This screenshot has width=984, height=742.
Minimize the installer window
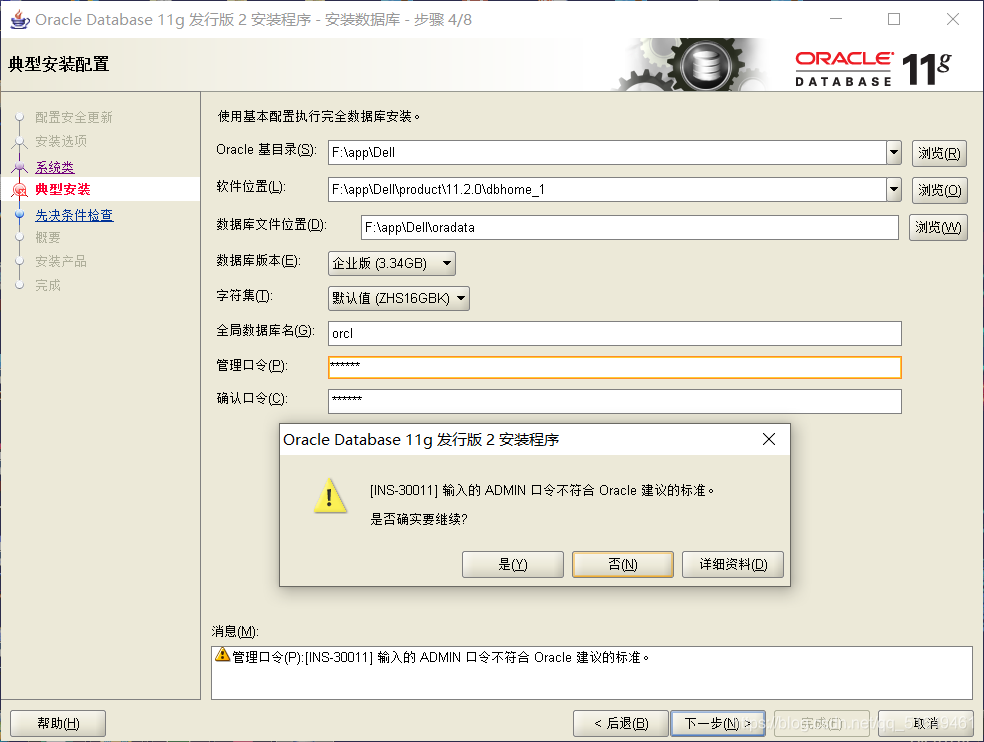point(836,19)
